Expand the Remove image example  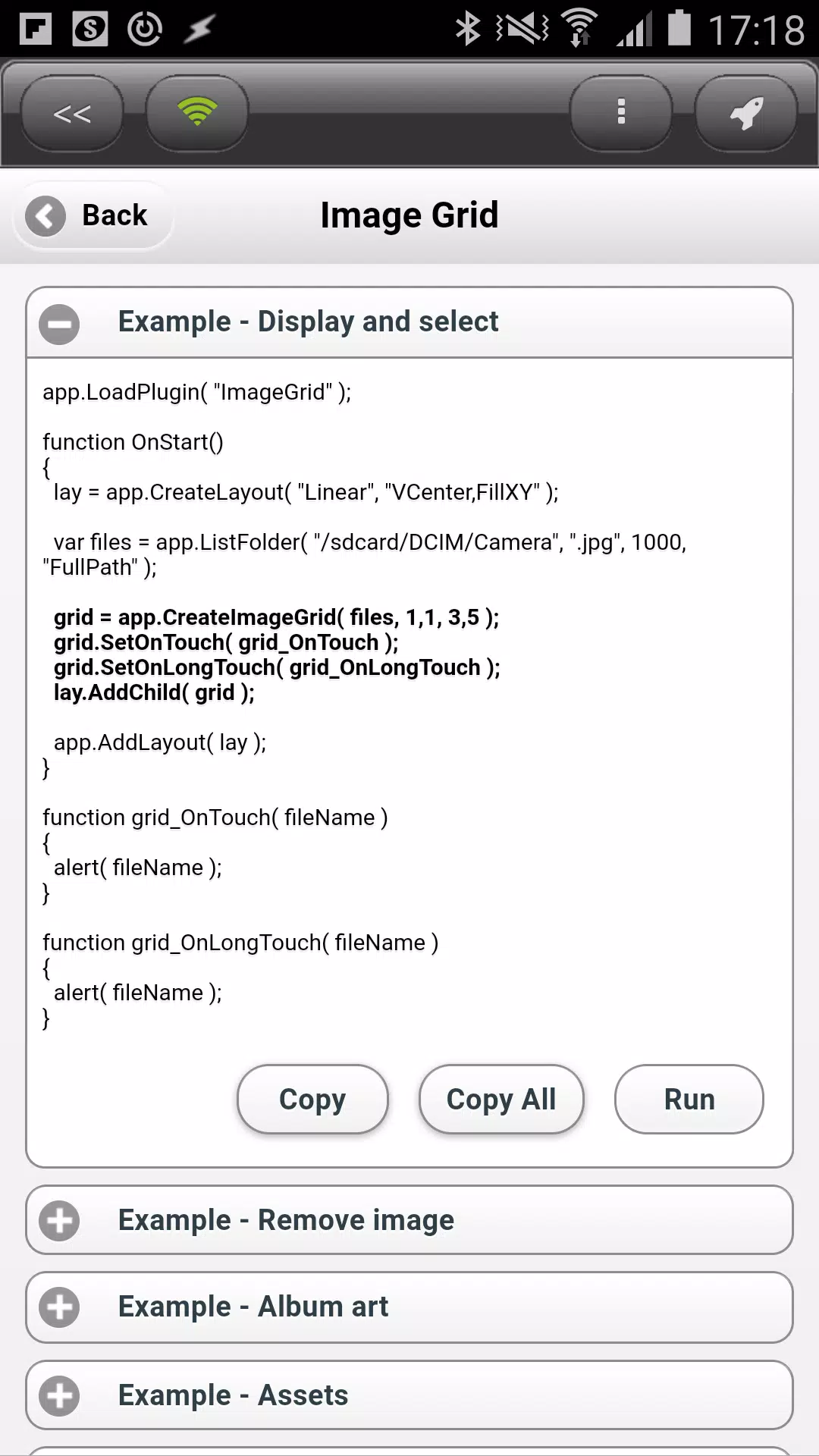tap(409, 1220)
